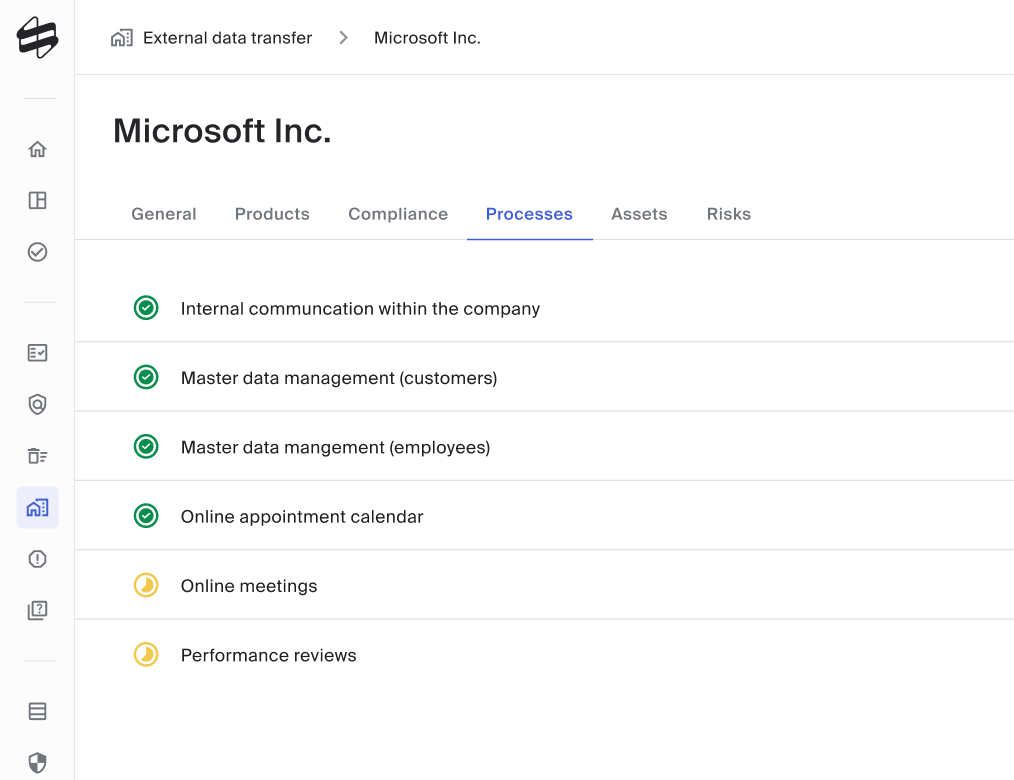
Task: Click yellow pending icon for Performance reviews
Action: pyautogui.click(x=146, y=655)
